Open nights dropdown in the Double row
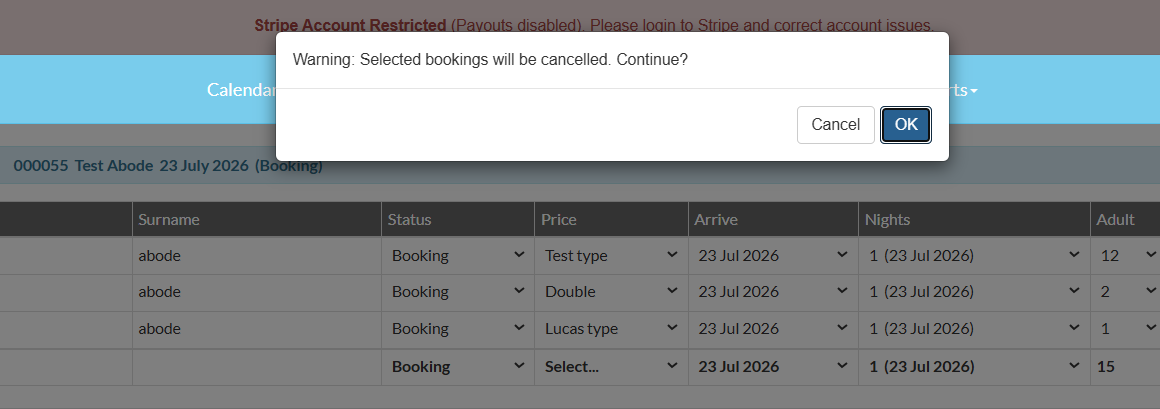 974,292
